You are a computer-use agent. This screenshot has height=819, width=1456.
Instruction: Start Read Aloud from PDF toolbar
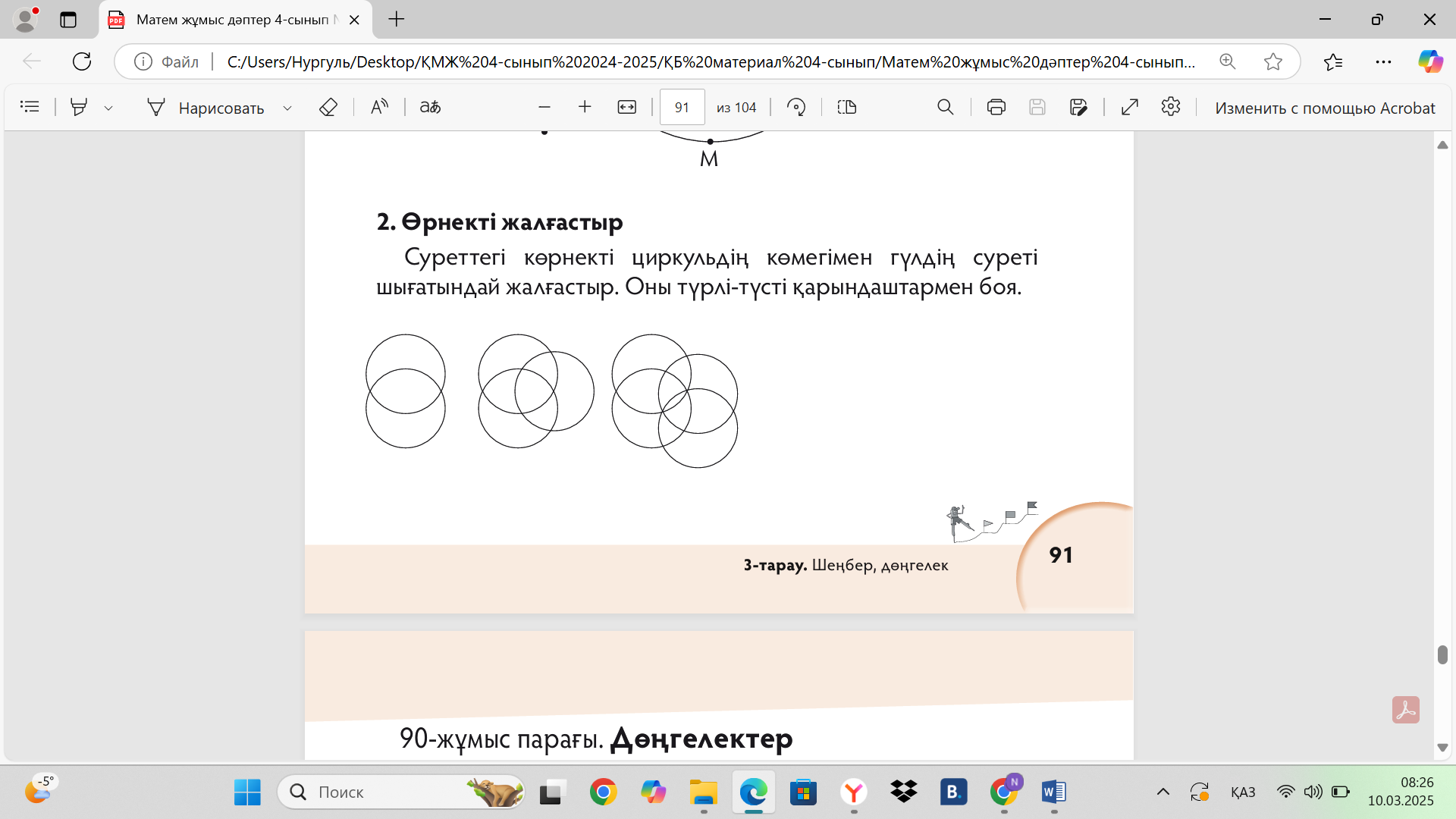(x=379, y=107)
